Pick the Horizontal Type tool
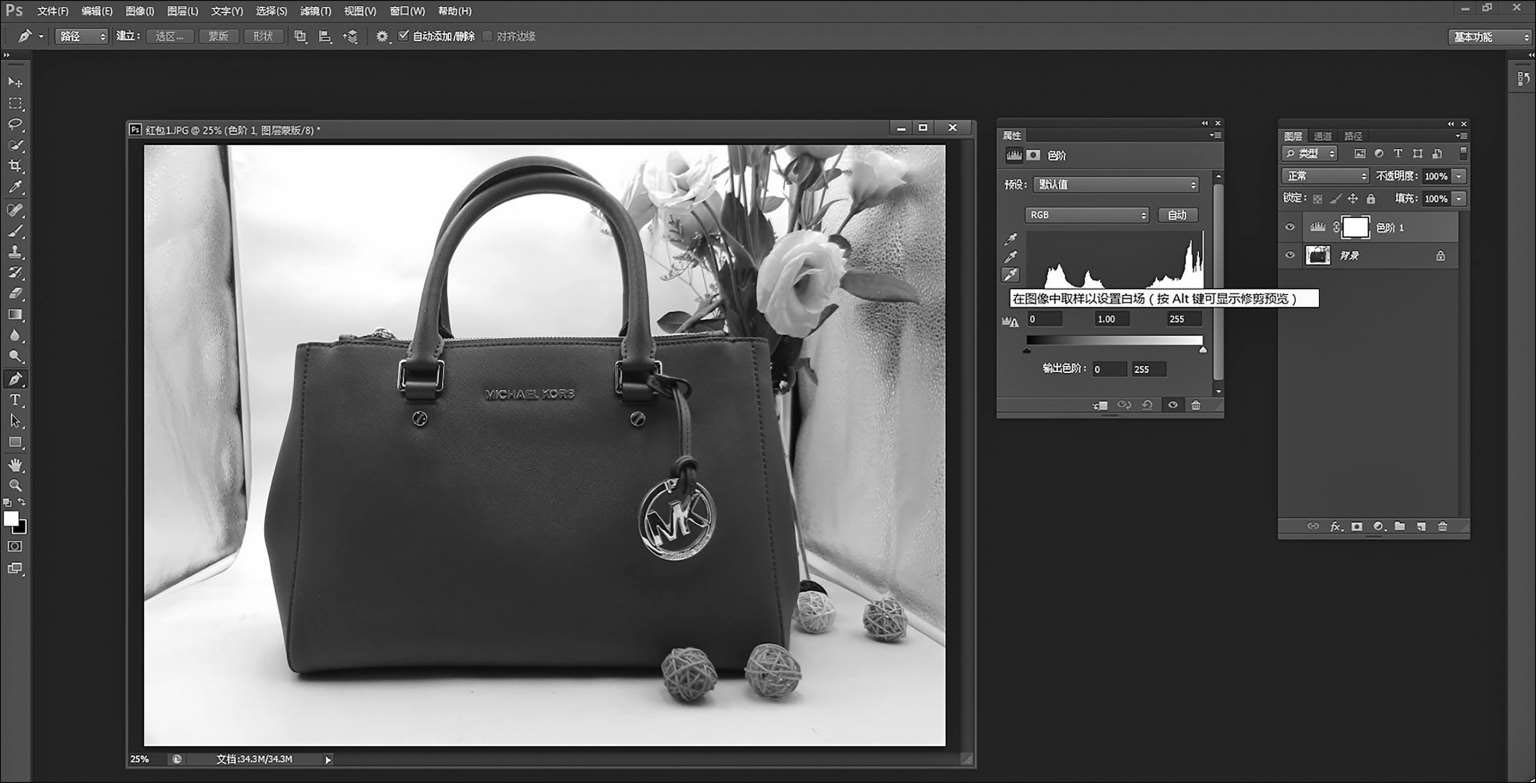 (x=15, y=400)
